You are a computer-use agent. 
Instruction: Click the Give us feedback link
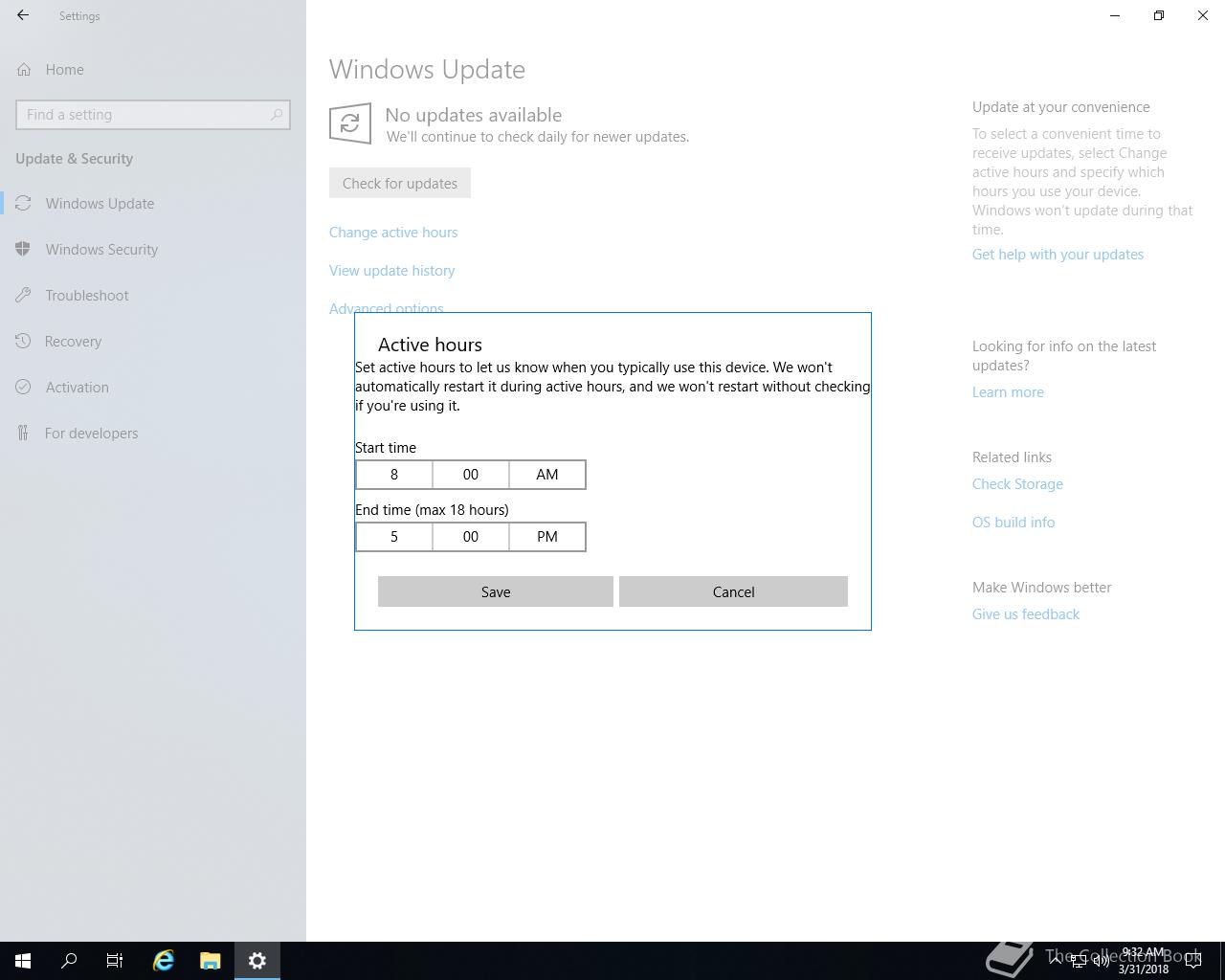pyautogui.click(x=1026, y=613)
